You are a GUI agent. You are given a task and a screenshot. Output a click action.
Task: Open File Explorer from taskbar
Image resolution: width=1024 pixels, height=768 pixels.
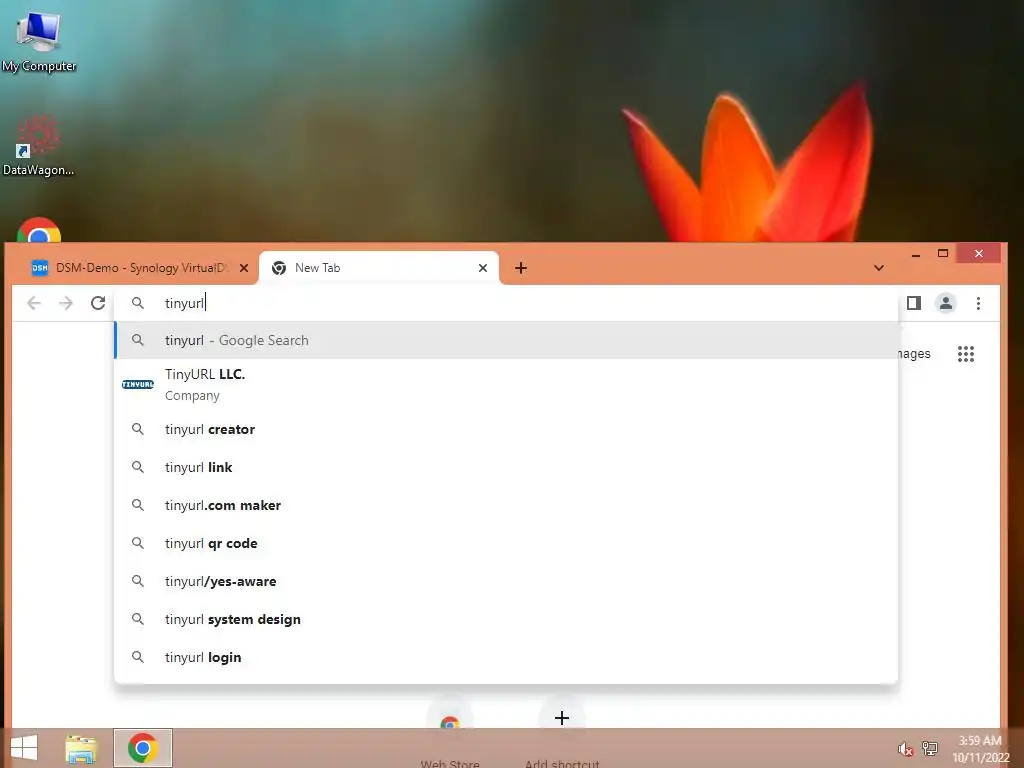[x=82, y=748]
